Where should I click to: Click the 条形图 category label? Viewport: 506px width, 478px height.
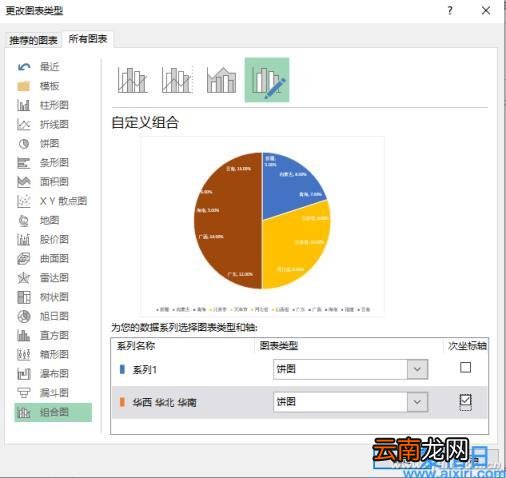54,163
